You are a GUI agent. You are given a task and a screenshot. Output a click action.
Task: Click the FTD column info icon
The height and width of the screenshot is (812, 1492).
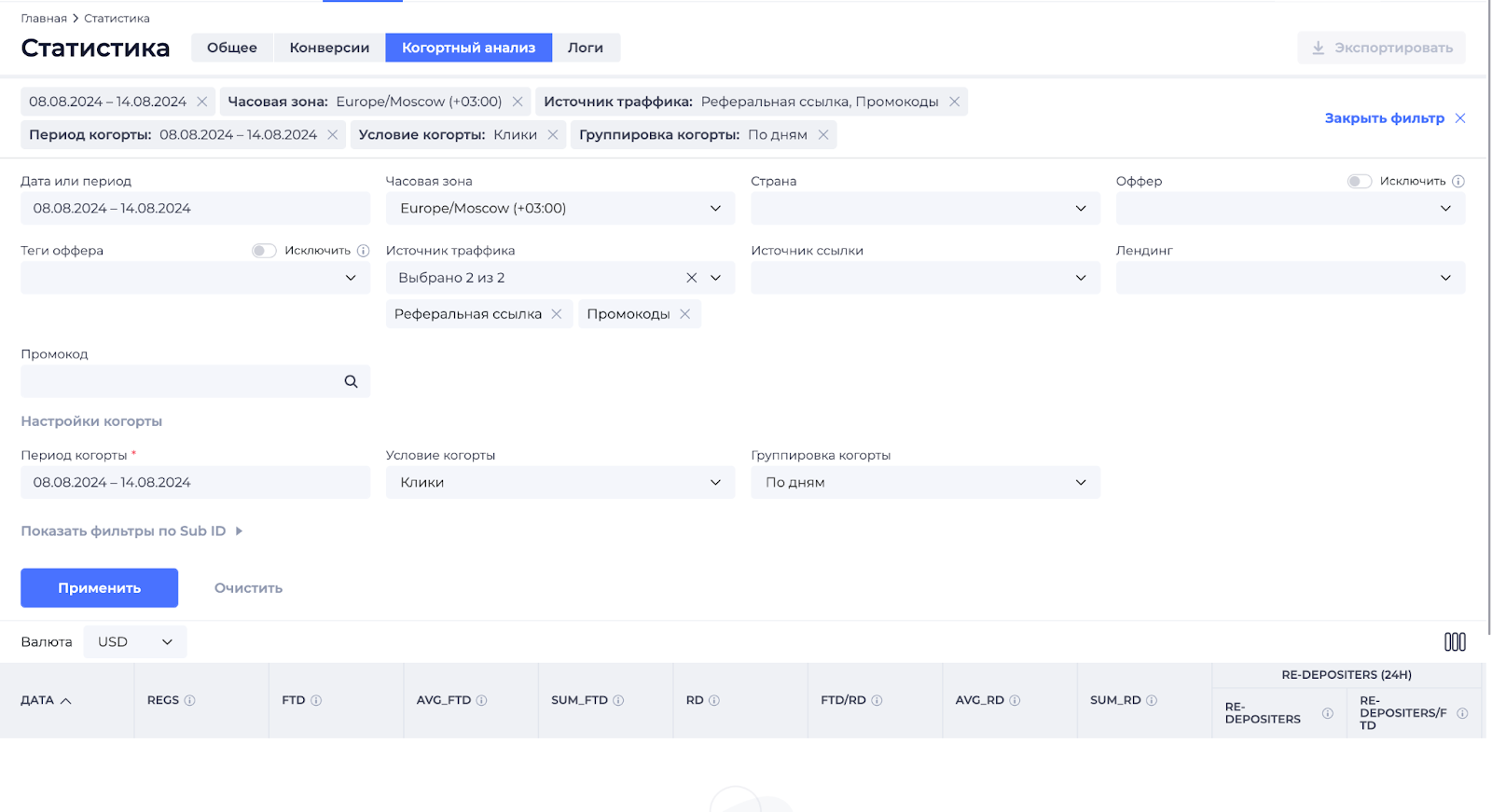tap(316, 700)
